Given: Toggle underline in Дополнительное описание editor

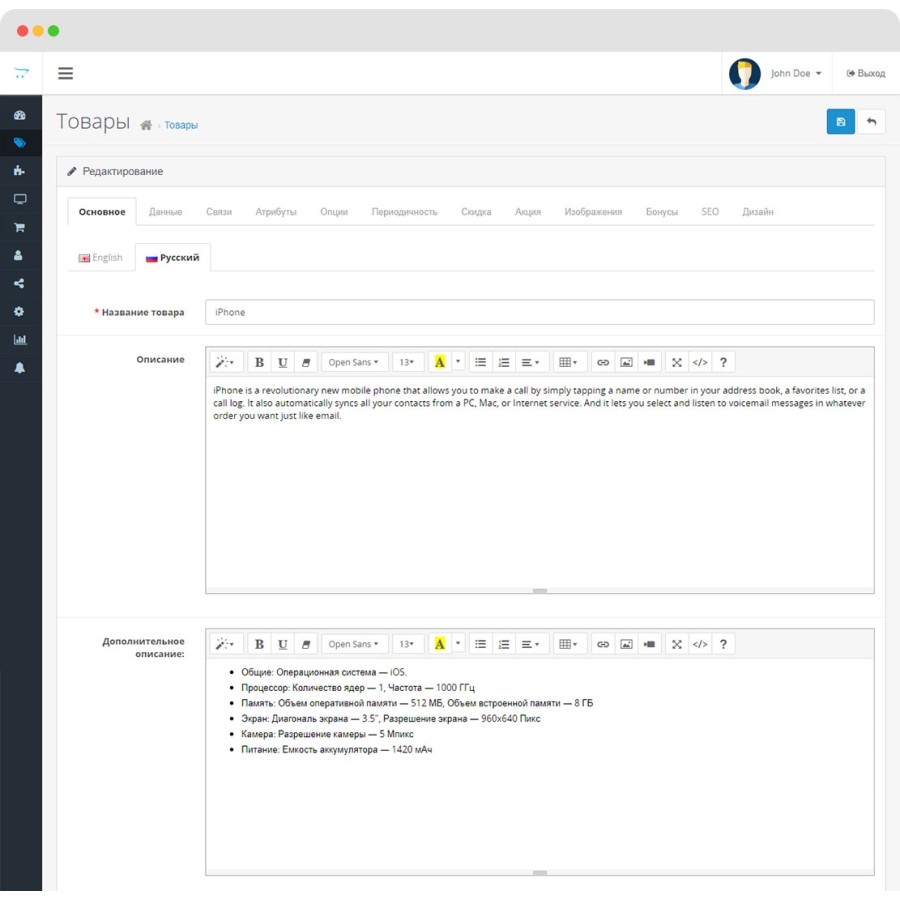Looking at the screenshot, I should tap(282, 644).
